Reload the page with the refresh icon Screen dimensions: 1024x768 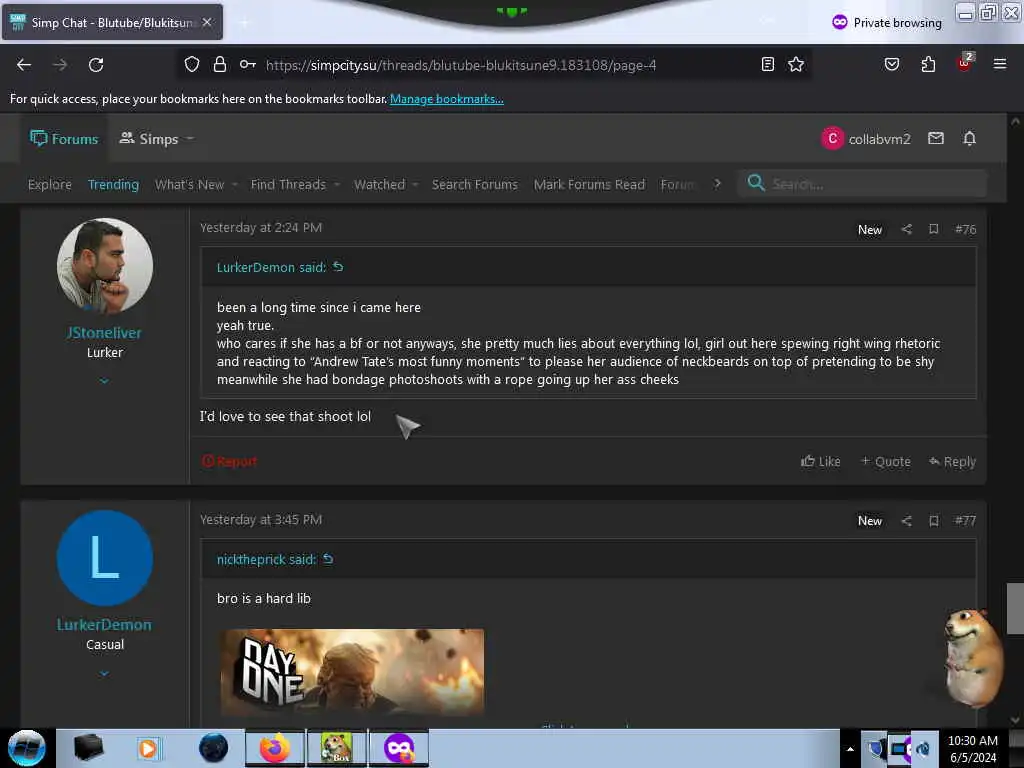click(96, 65)
